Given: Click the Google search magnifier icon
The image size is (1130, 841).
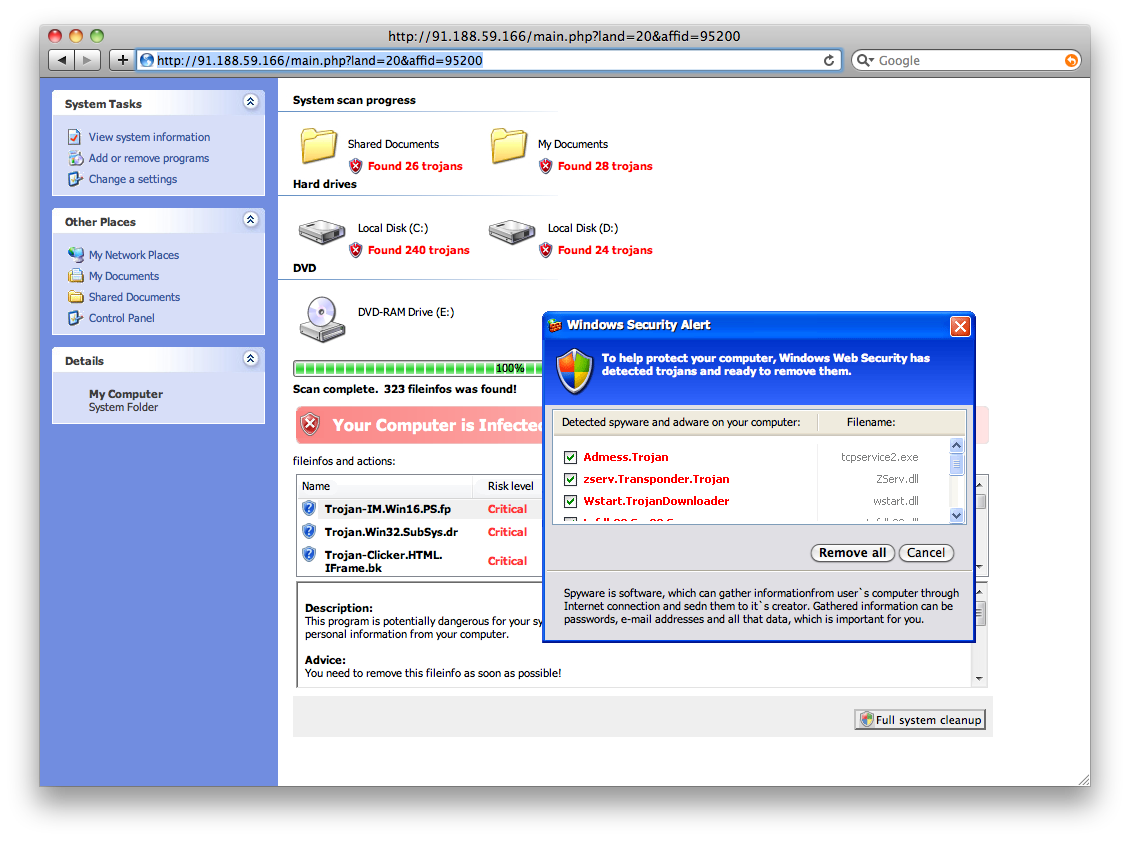Looking at the screenshot, I should click(863, 61).
